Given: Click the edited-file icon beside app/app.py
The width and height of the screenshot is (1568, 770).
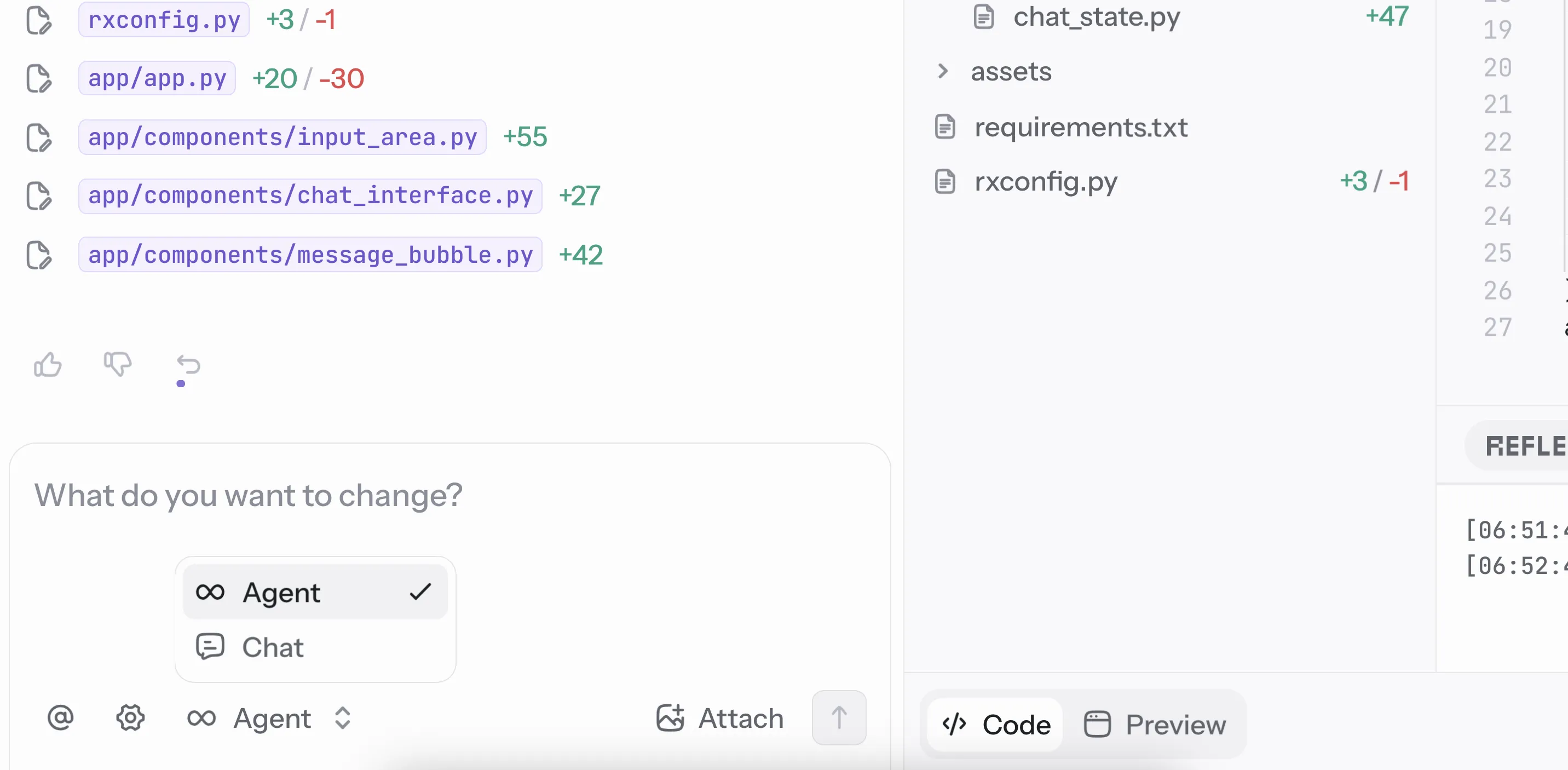Looking at the screenshot, I should pyautogui.click(x=39, y=78).
